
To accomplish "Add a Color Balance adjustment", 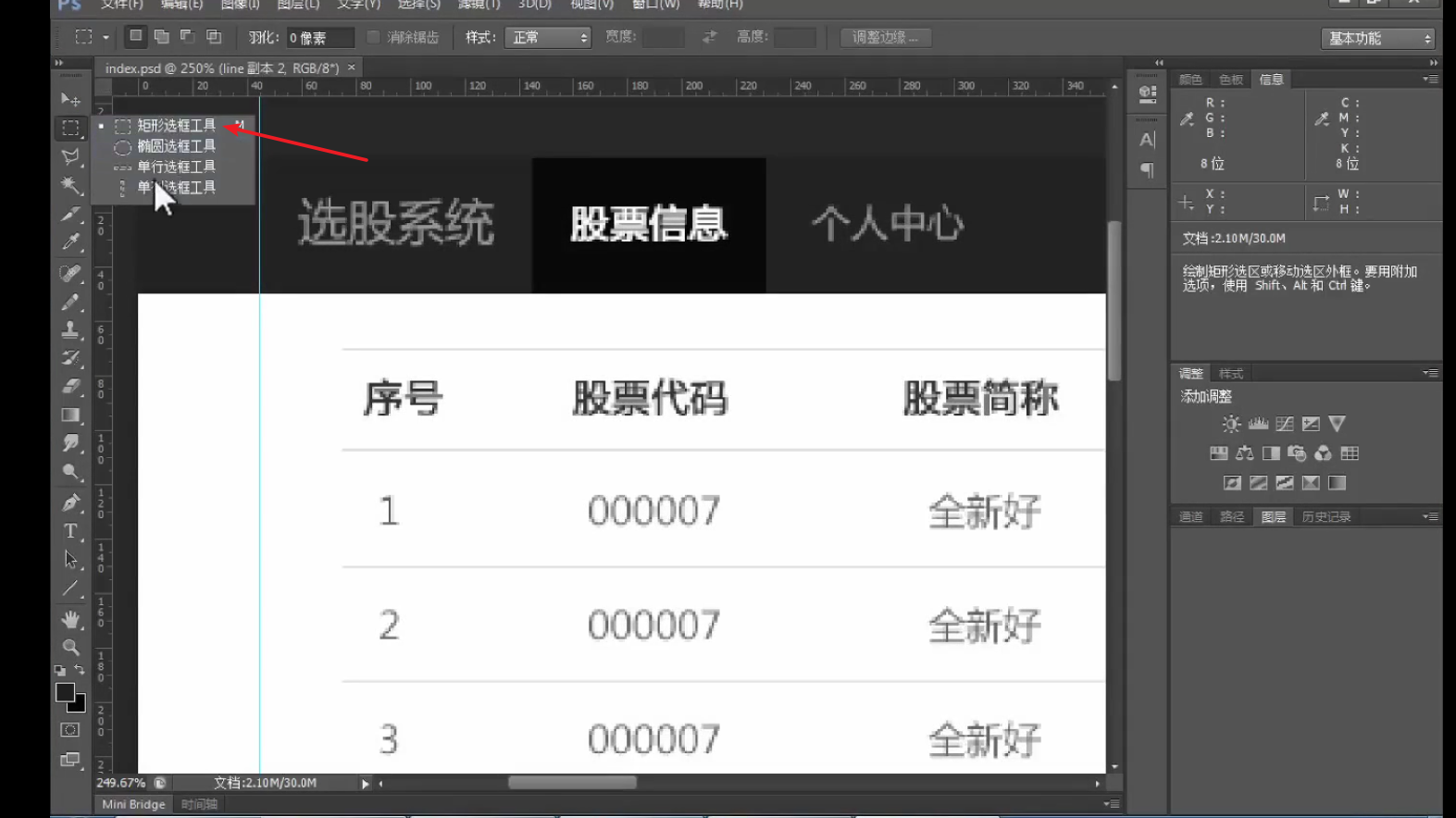I will point(1245,453).
